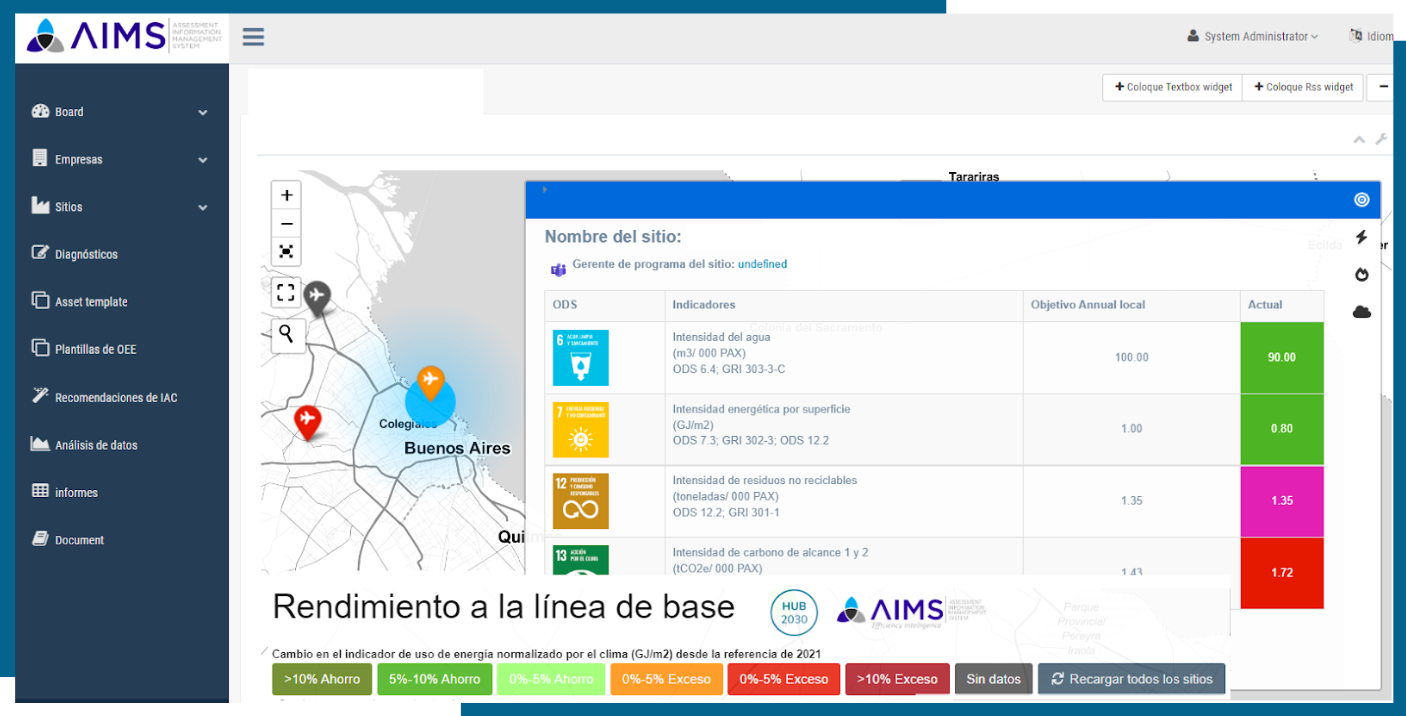1406x716 pixels.
Task: Toggle the Sin datos legend filter
Action: tap(993, 679)
